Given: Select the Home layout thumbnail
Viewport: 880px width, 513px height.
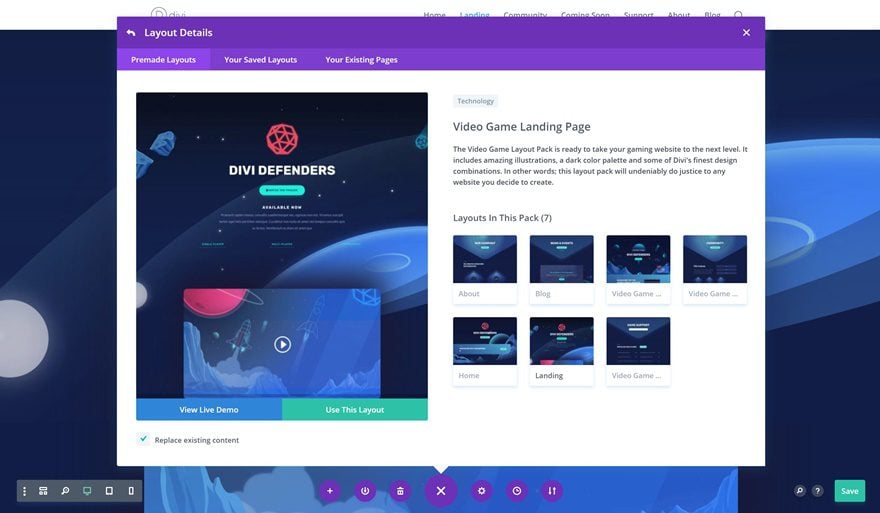Looking at the screenshot, I should 485,351.
